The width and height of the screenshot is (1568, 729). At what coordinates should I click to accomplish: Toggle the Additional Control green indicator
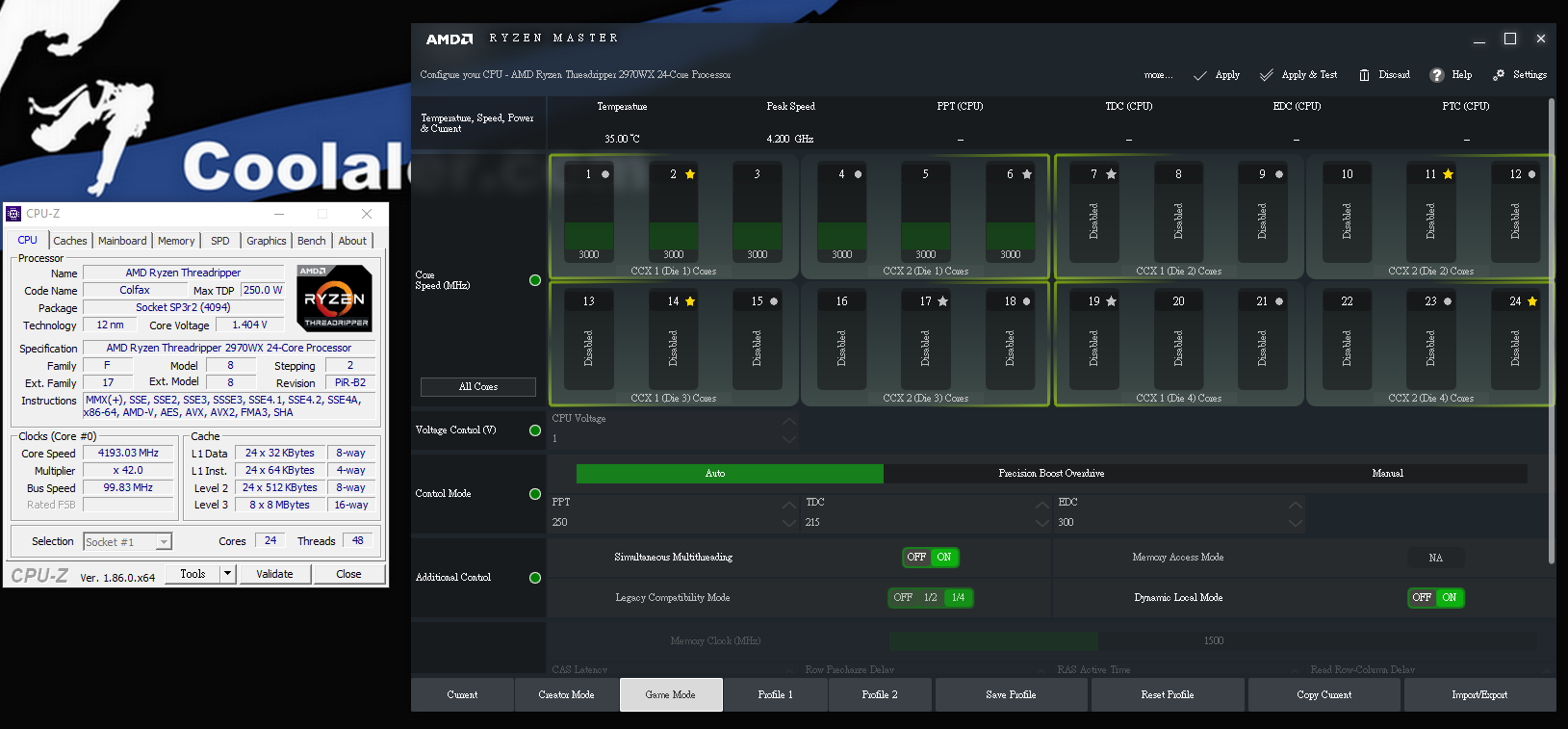pos(535,578)
